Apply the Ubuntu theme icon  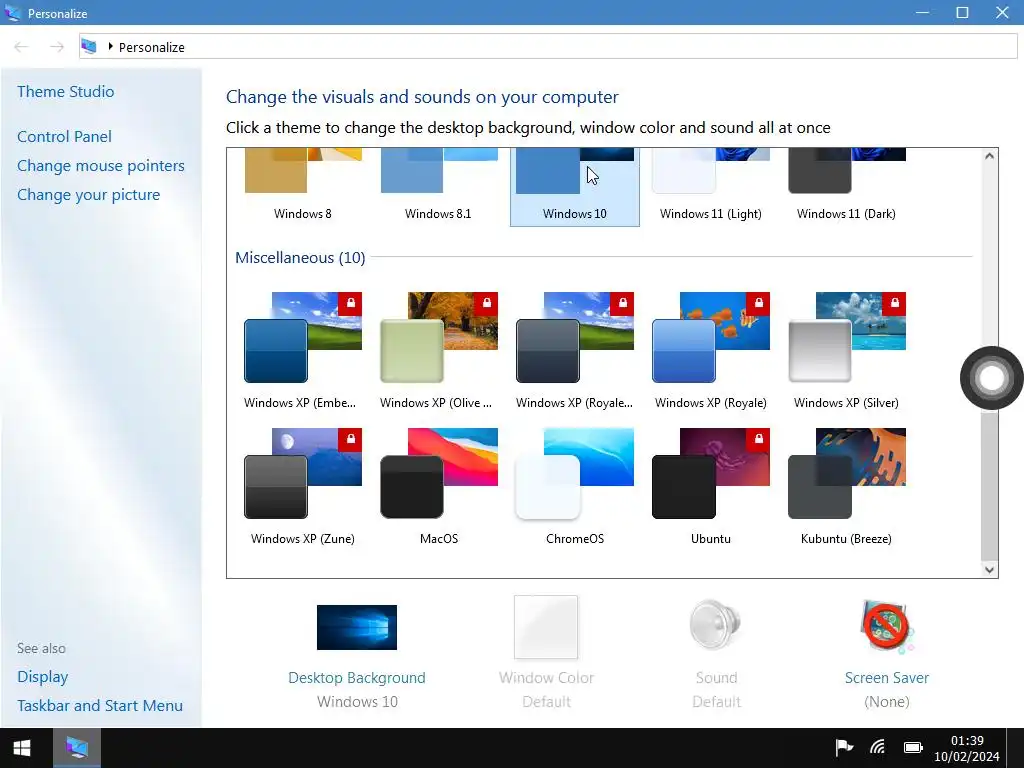711,473
